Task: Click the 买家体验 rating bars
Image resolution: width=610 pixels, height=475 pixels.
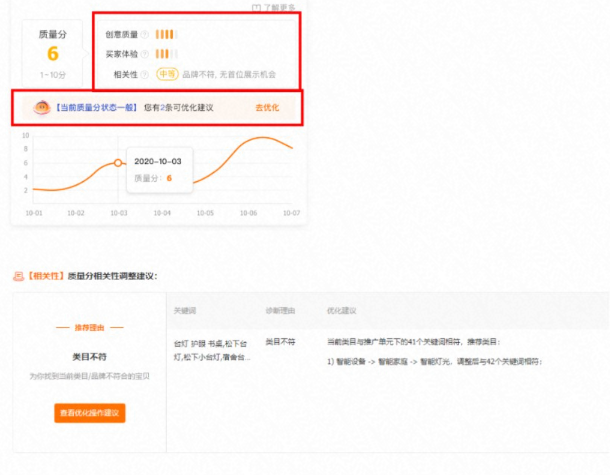Action: [x=167, y=54]
